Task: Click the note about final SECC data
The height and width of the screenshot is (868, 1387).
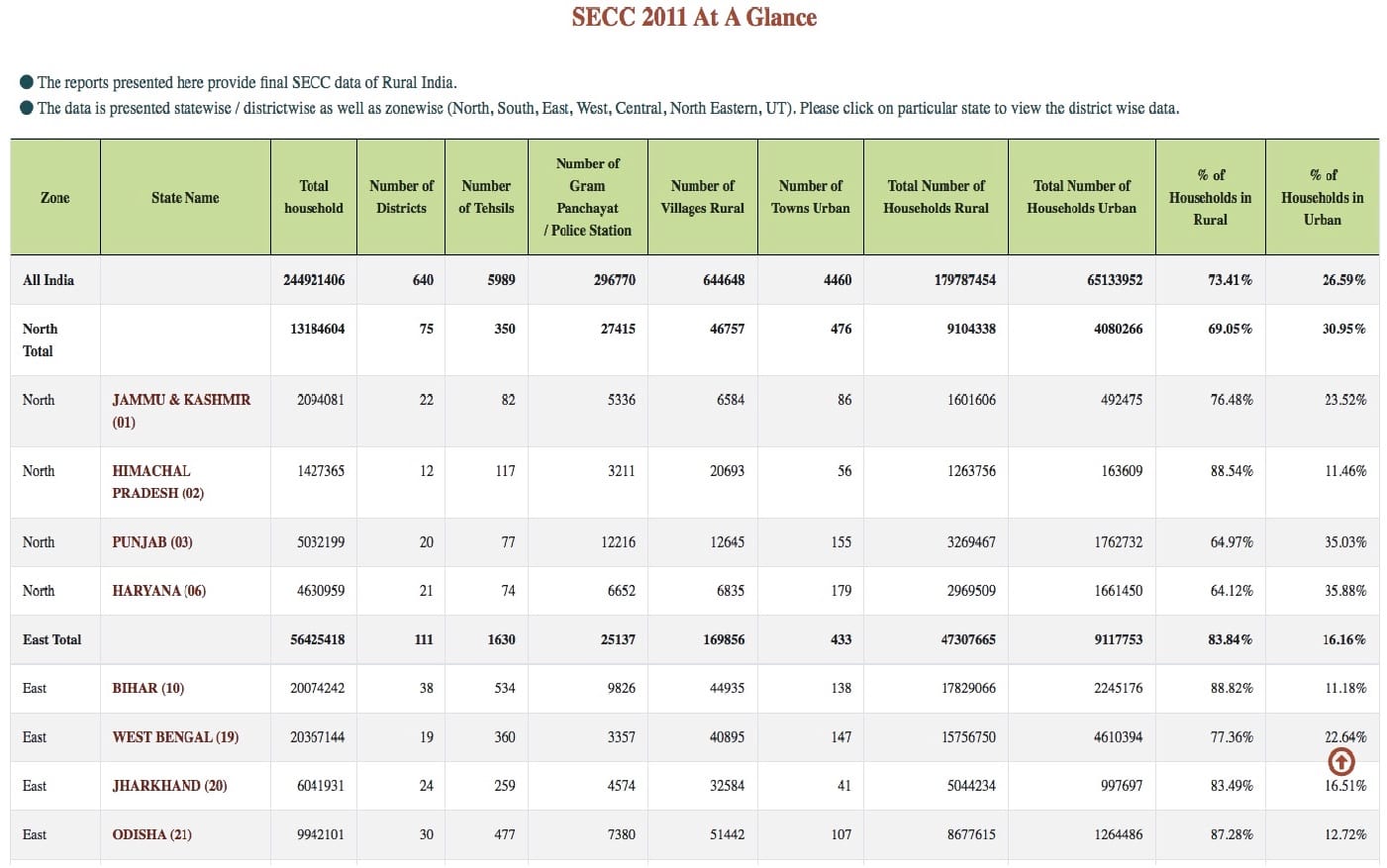Action: 247,83
